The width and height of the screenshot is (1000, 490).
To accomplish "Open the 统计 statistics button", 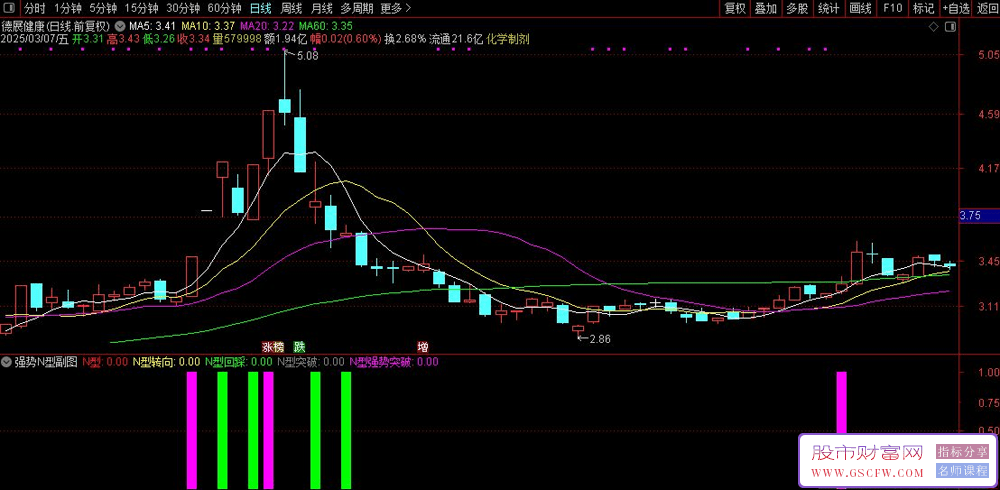I will coord(828,8).
